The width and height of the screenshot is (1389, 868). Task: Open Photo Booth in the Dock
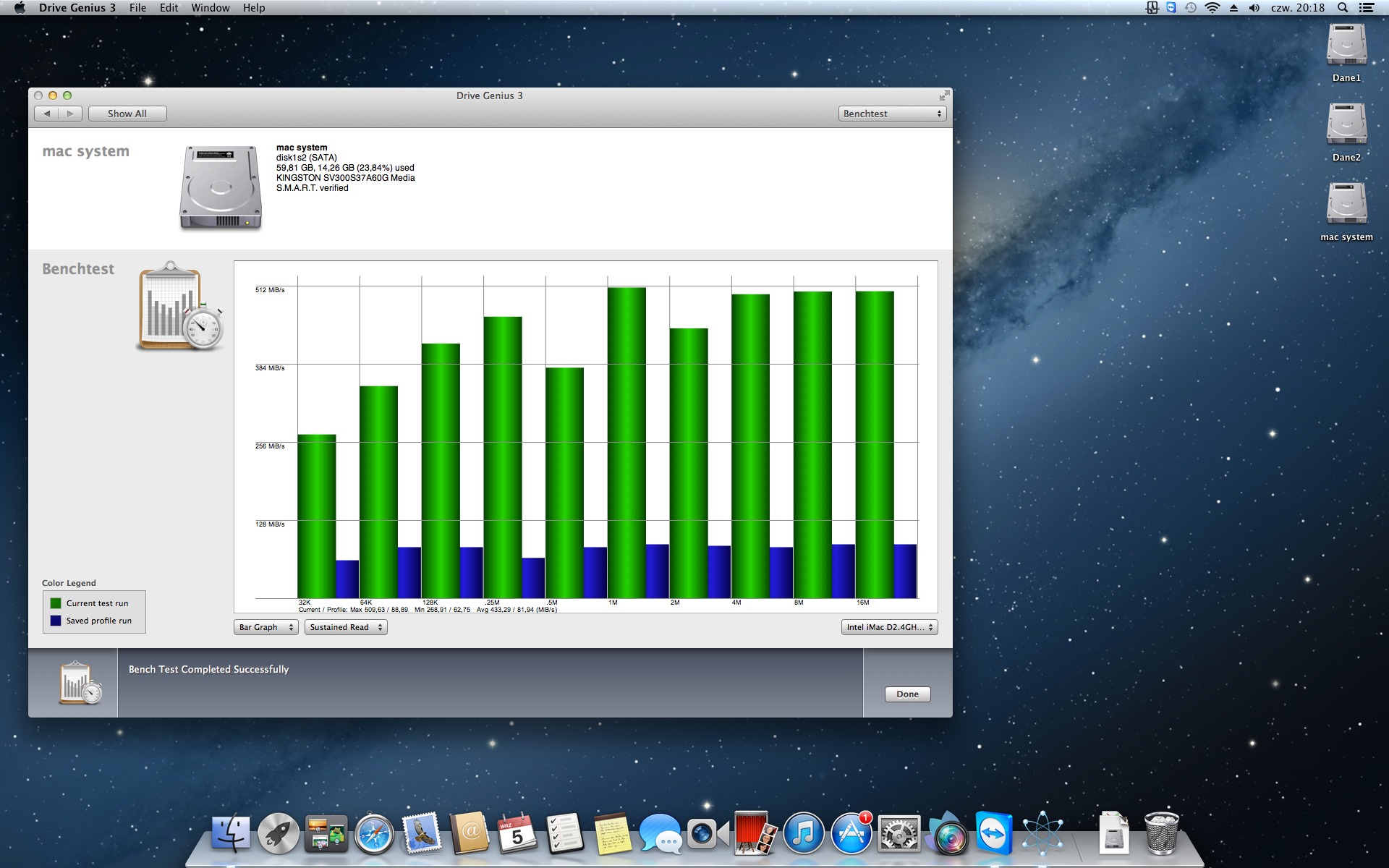pos(755,833)
